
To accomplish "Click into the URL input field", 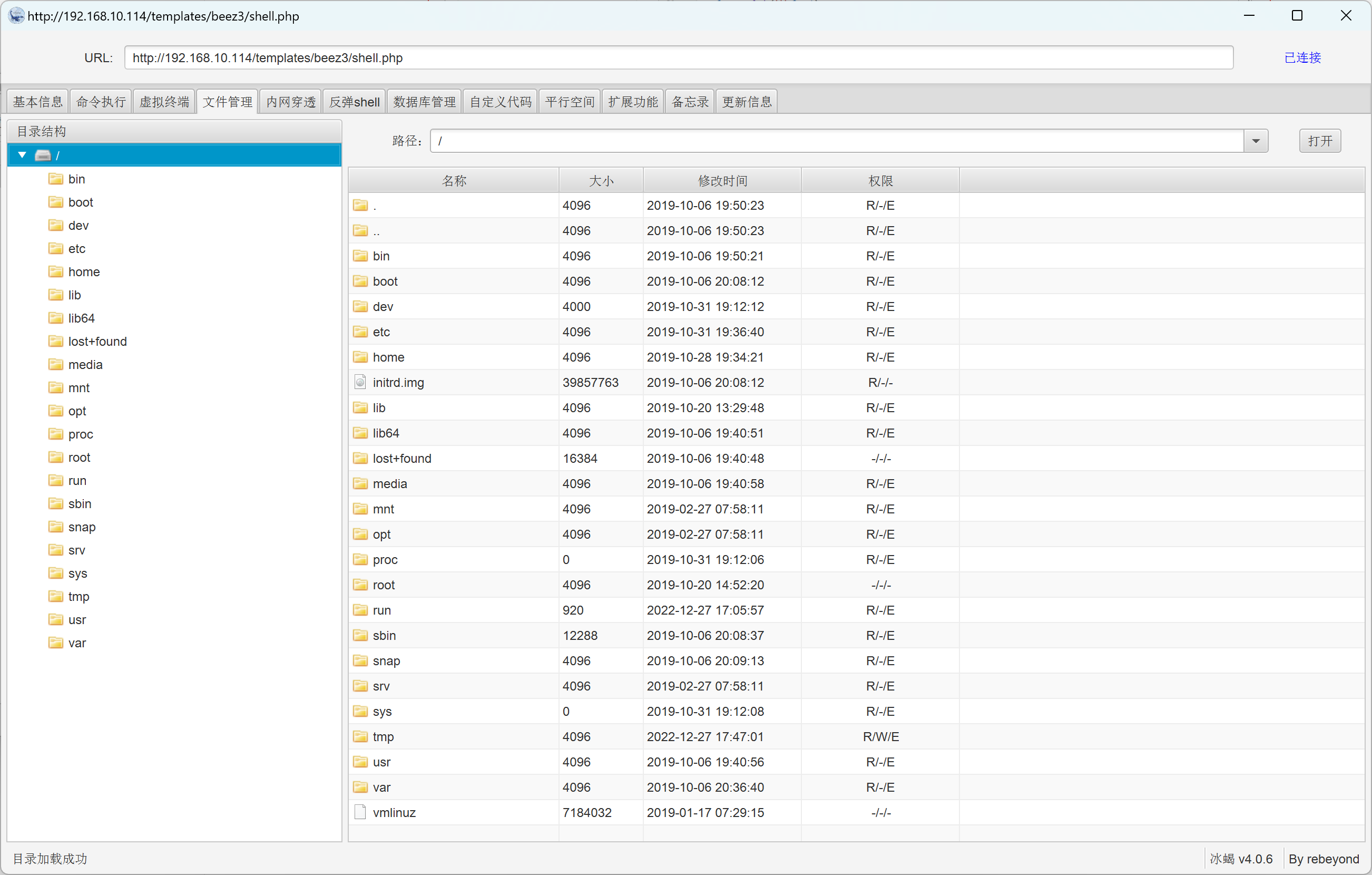I will 678,57.
